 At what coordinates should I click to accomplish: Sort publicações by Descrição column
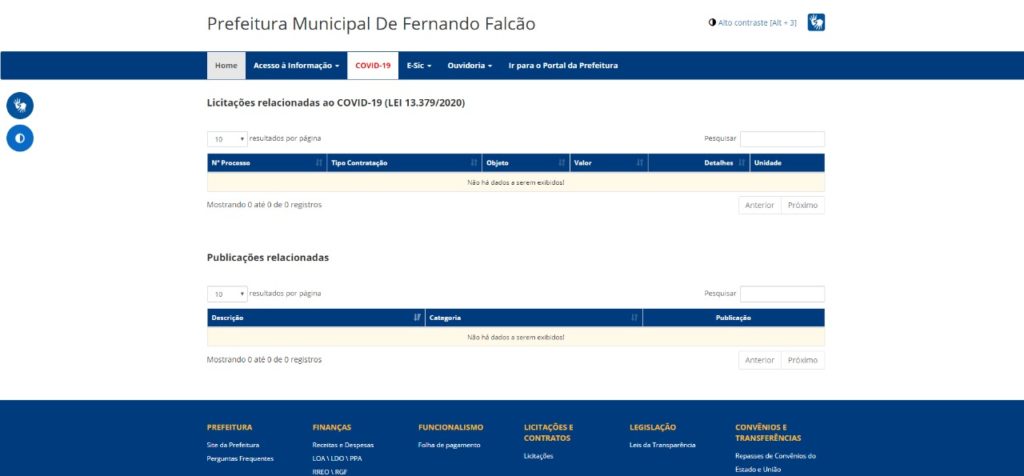315,318
